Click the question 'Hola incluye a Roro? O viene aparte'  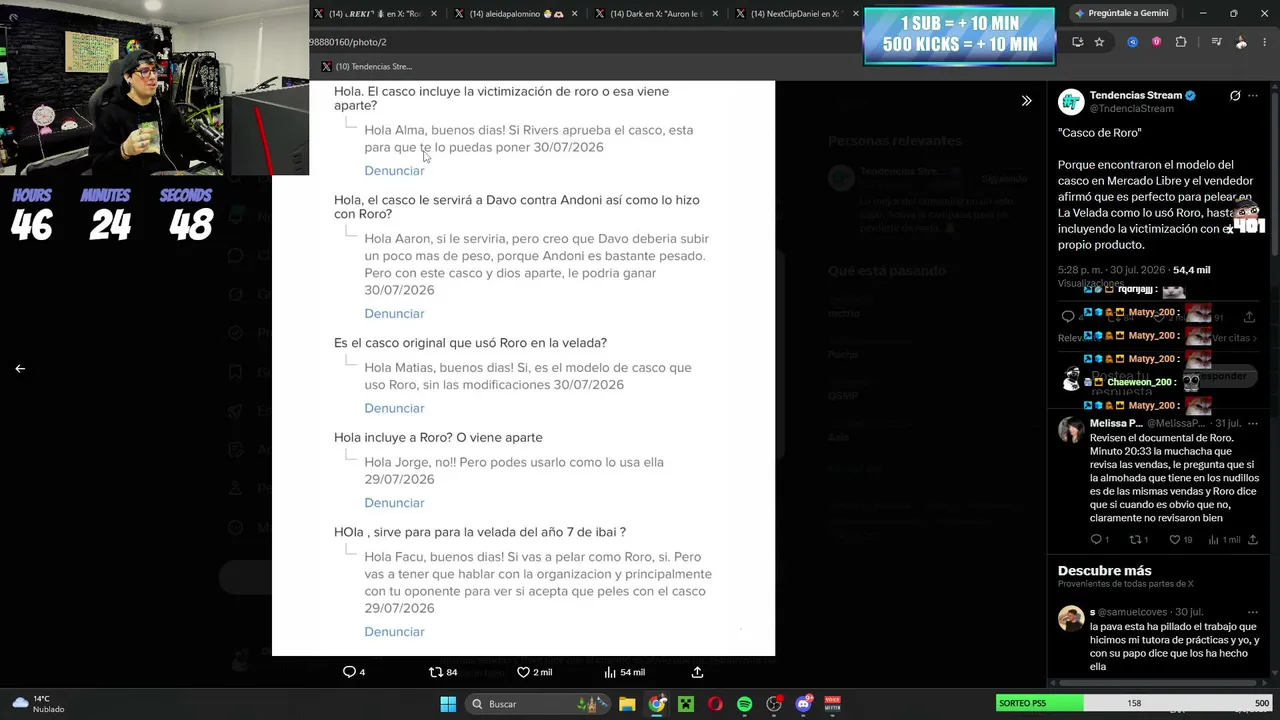click(438, 438)
